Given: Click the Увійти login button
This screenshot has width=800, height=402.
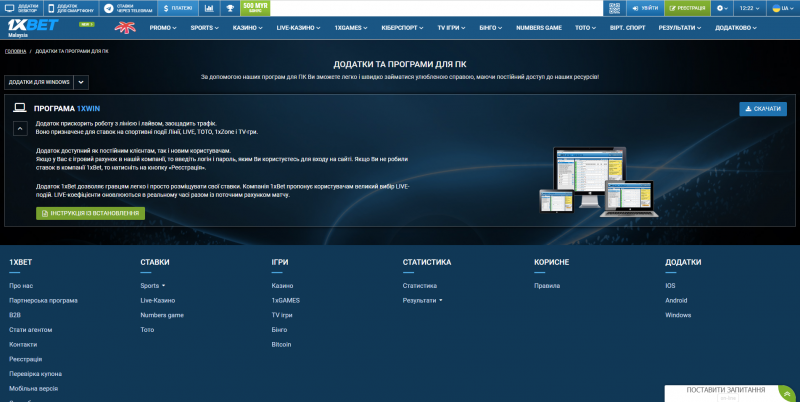Looking at the screenshot, I should point(645,8).
